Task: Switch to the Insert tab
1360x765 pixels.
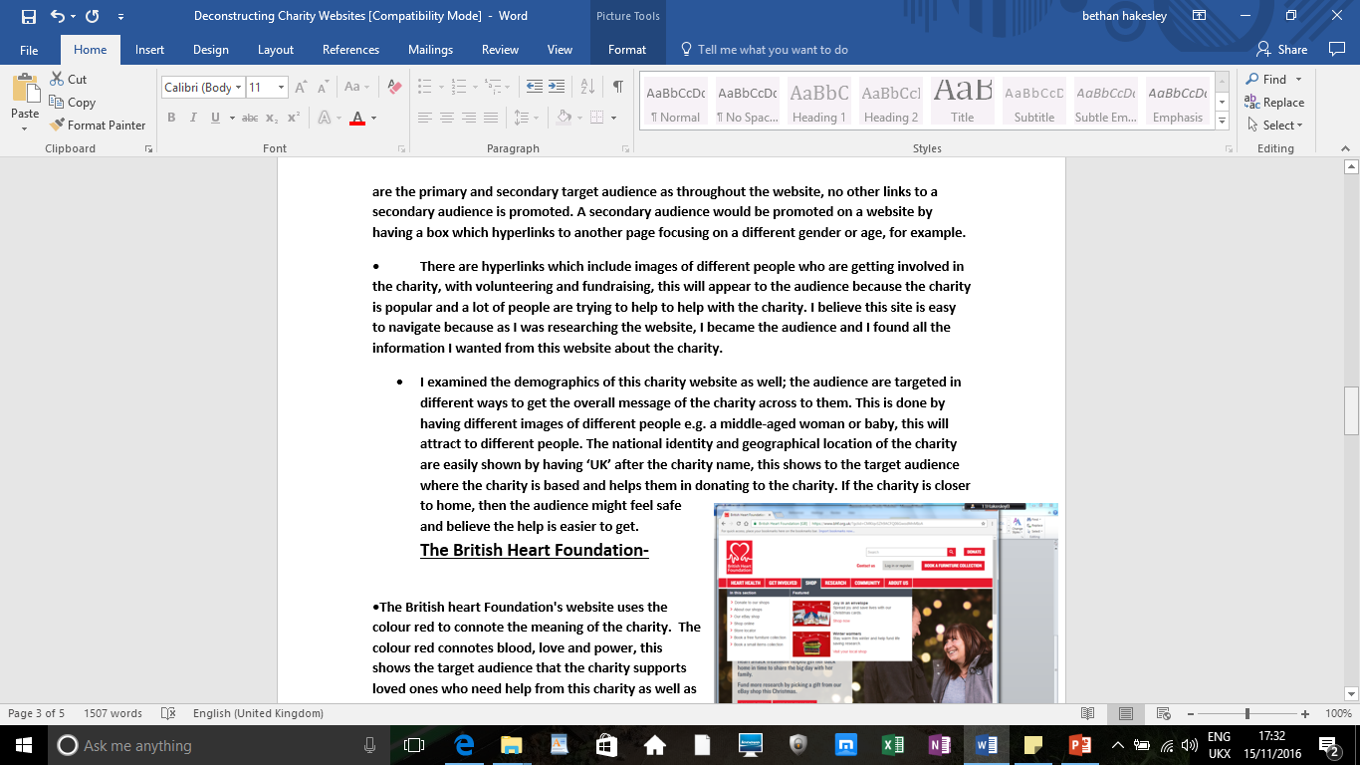Action: (x=150, y=49)
